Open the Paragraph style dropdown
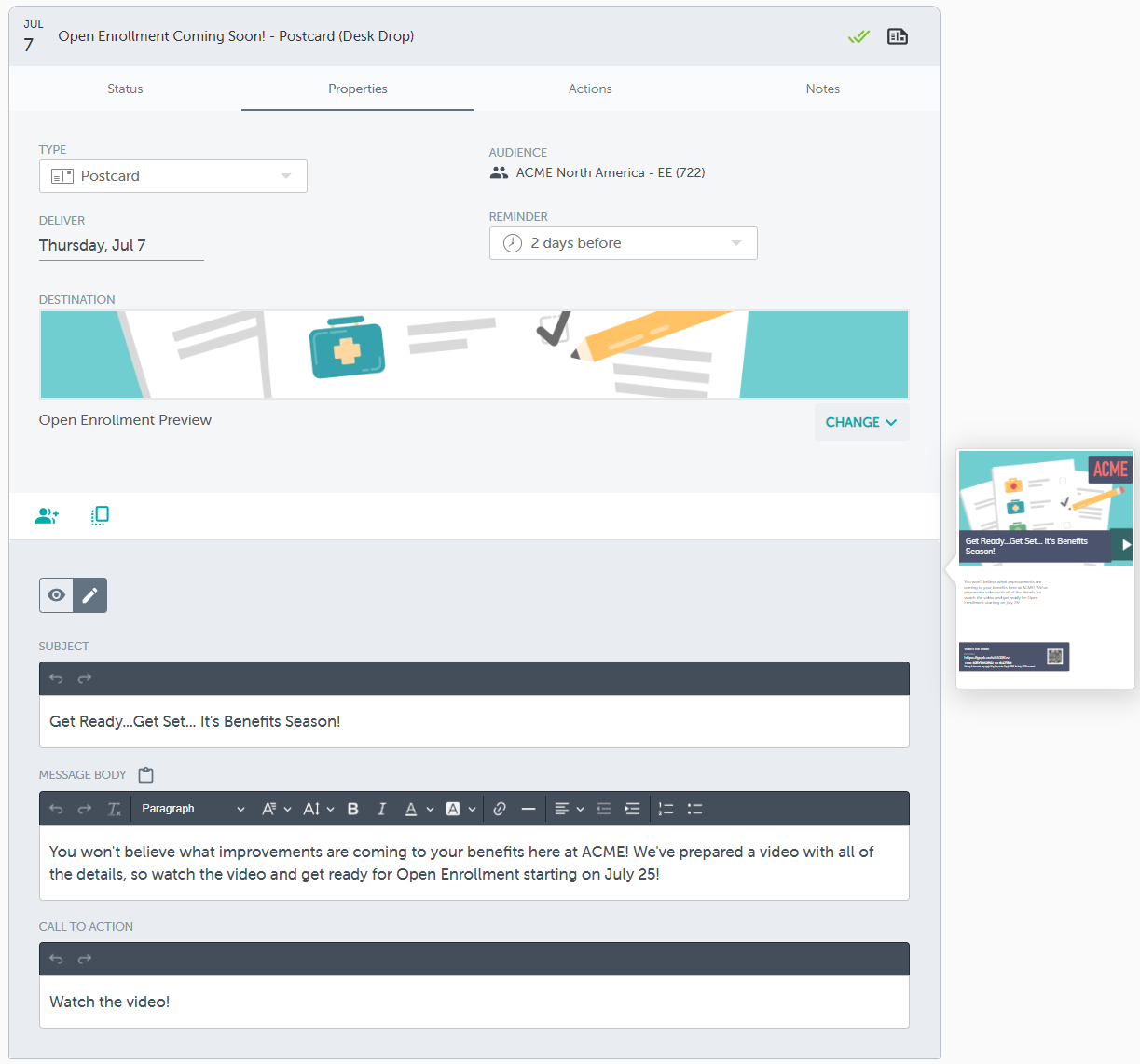Image resolution: width=1140 pixels, height=1064 pixels. point(193,809)
